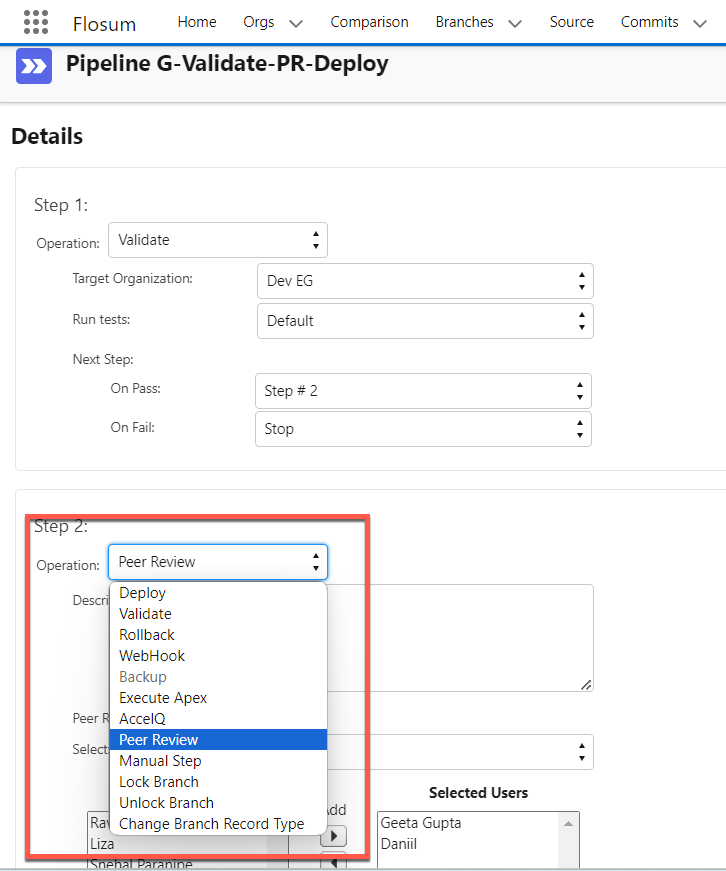Viewport: 726px width, 871px height.
Task: Select Deploy from the operation list
Action: tap(143, 593)
